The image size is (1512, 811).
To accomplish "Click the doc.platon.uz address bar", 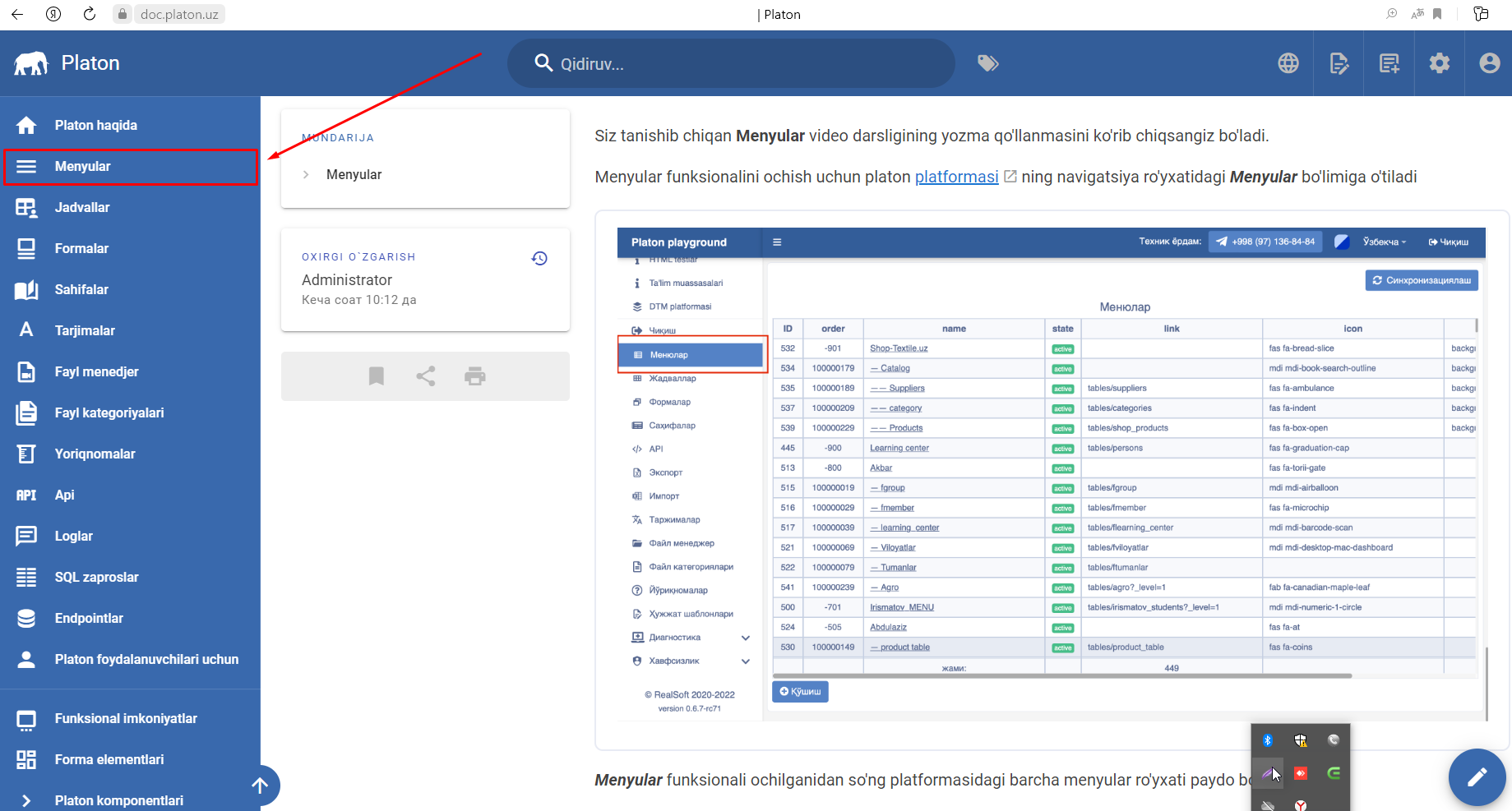I will pyautogui.click(x=179, y=14).
